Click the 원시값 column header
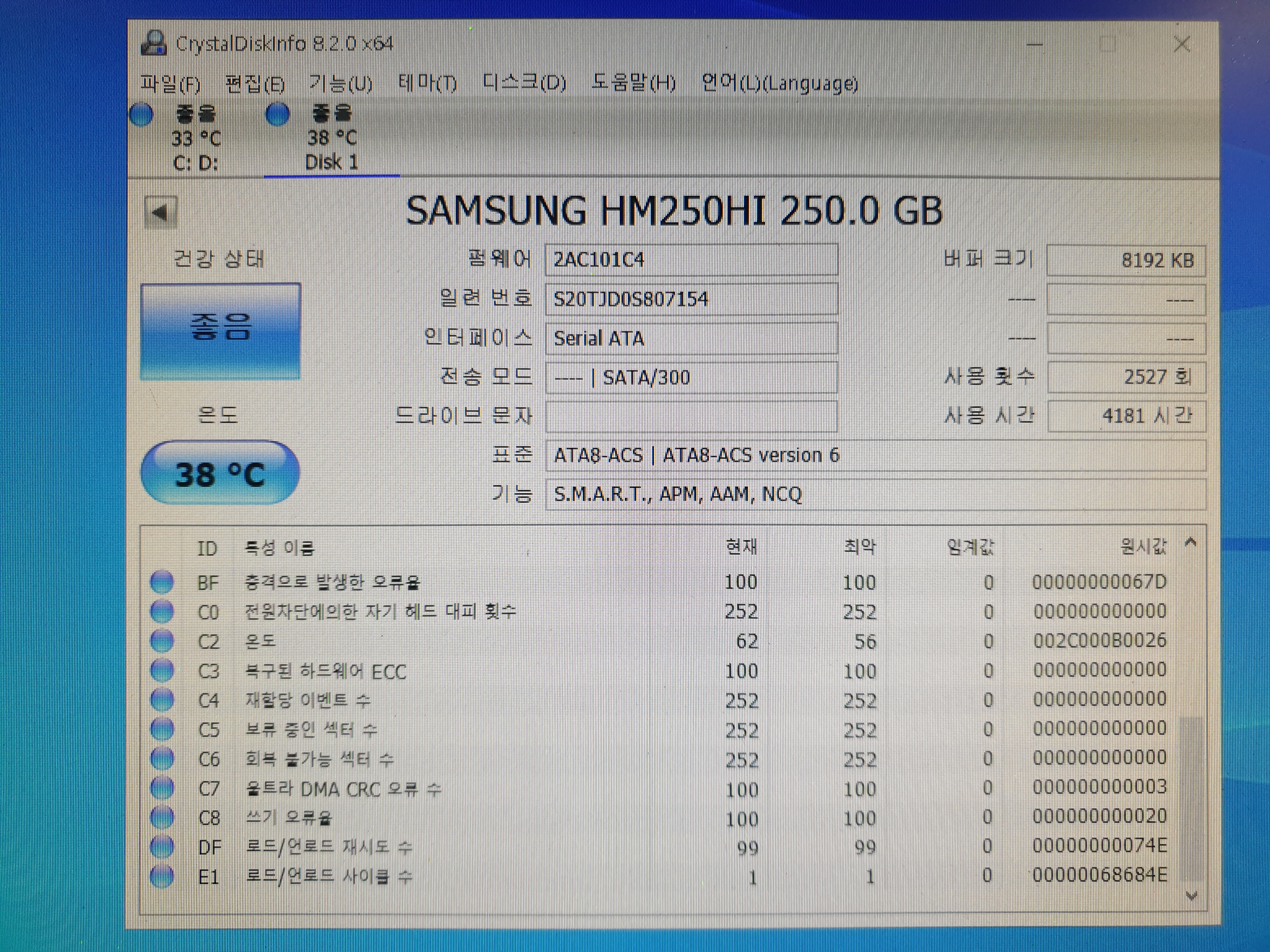This screenshot has width=1270, height=952. click(1144, 546)
